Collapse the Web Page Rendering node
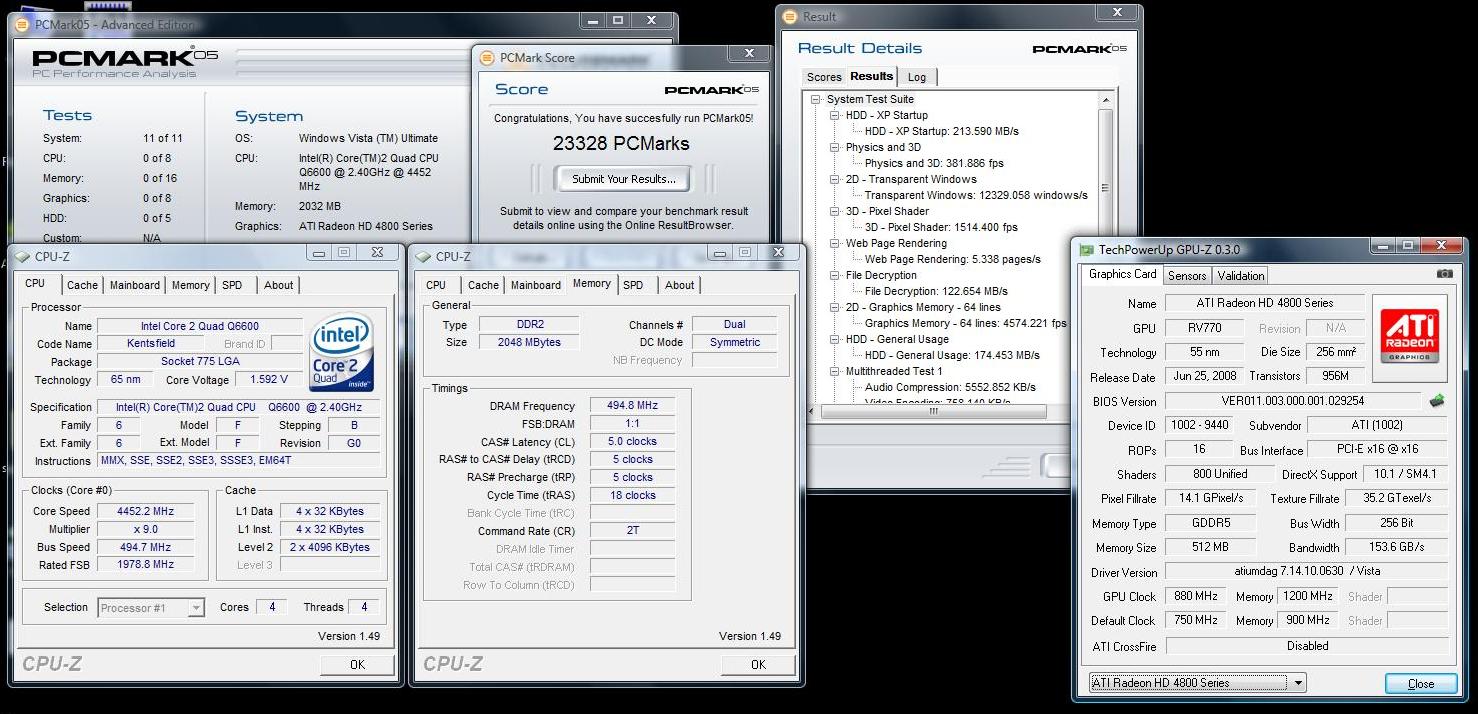This screenshot has height=714, width=1478. click(835, 243)
